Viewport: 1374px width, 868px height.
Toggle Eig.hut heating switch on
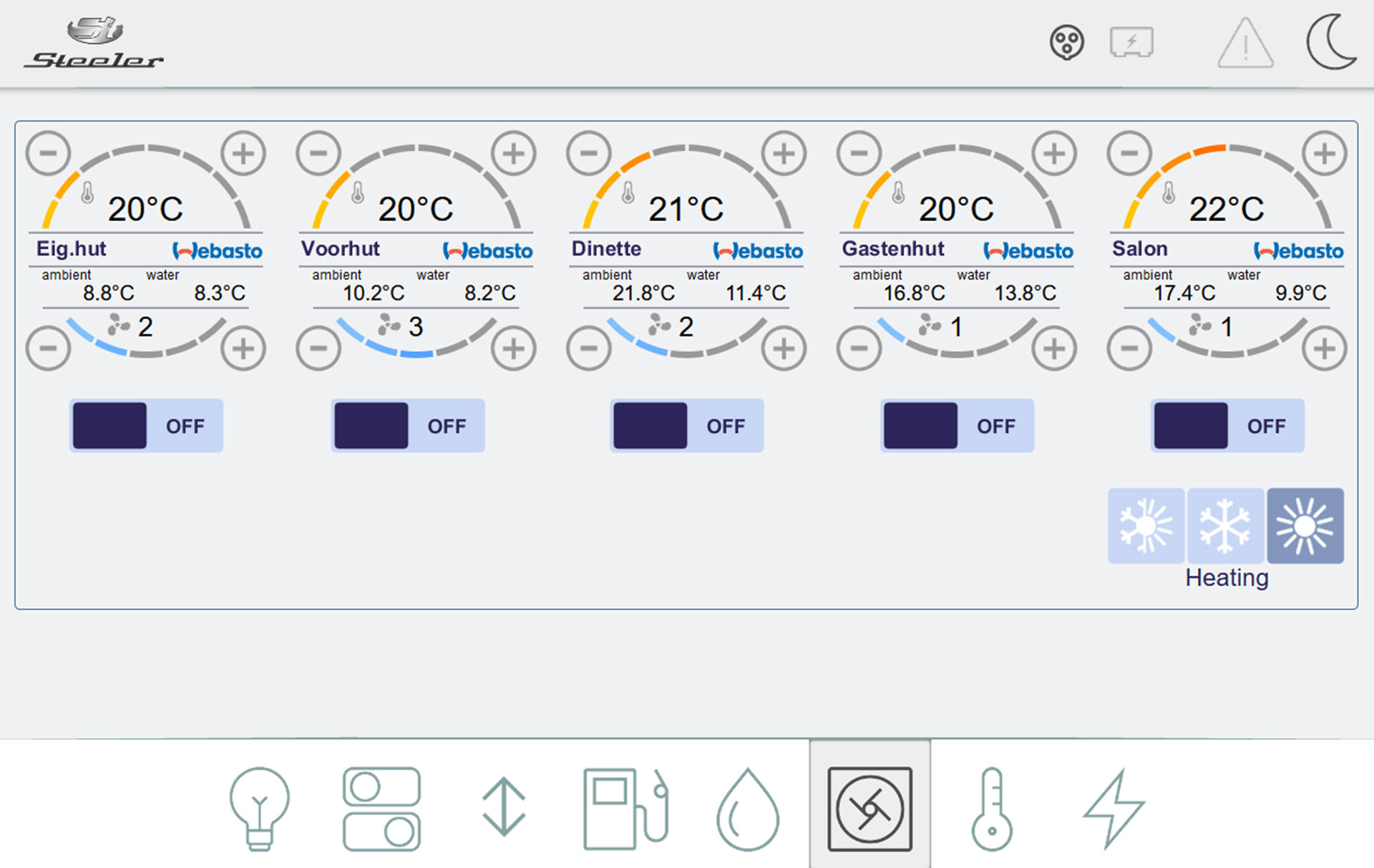(x=147, y=426)
